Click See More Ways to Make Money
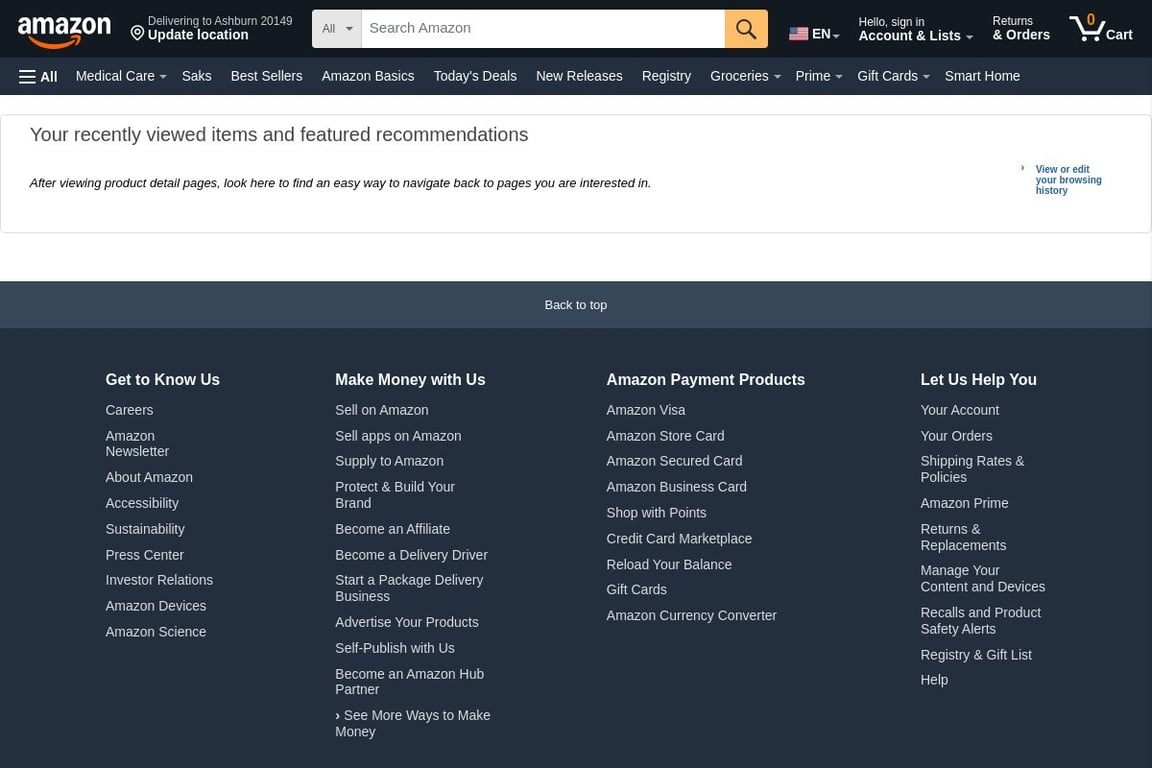This screenshot has height=768, width=1152. 413,724
